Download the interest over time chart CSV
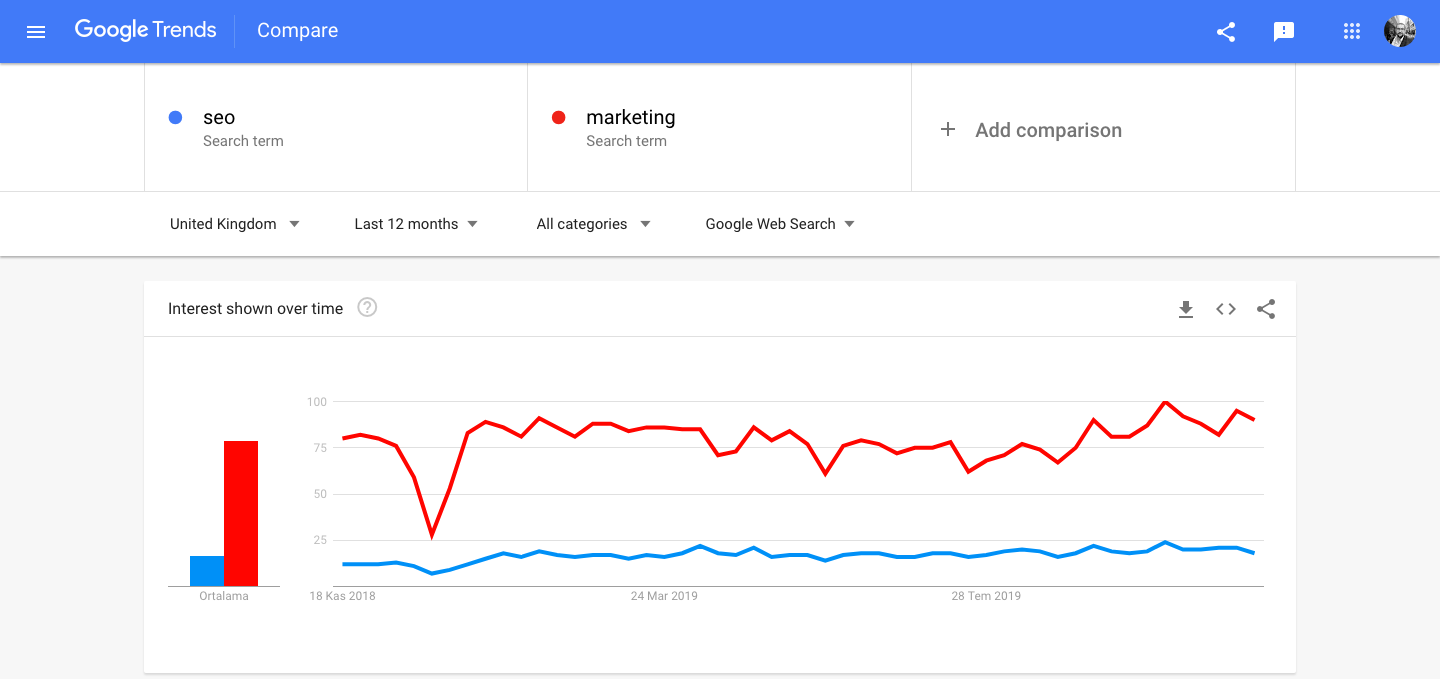Image resolution: width=1440 pixels, height=679 pixels. (1186, 309)
